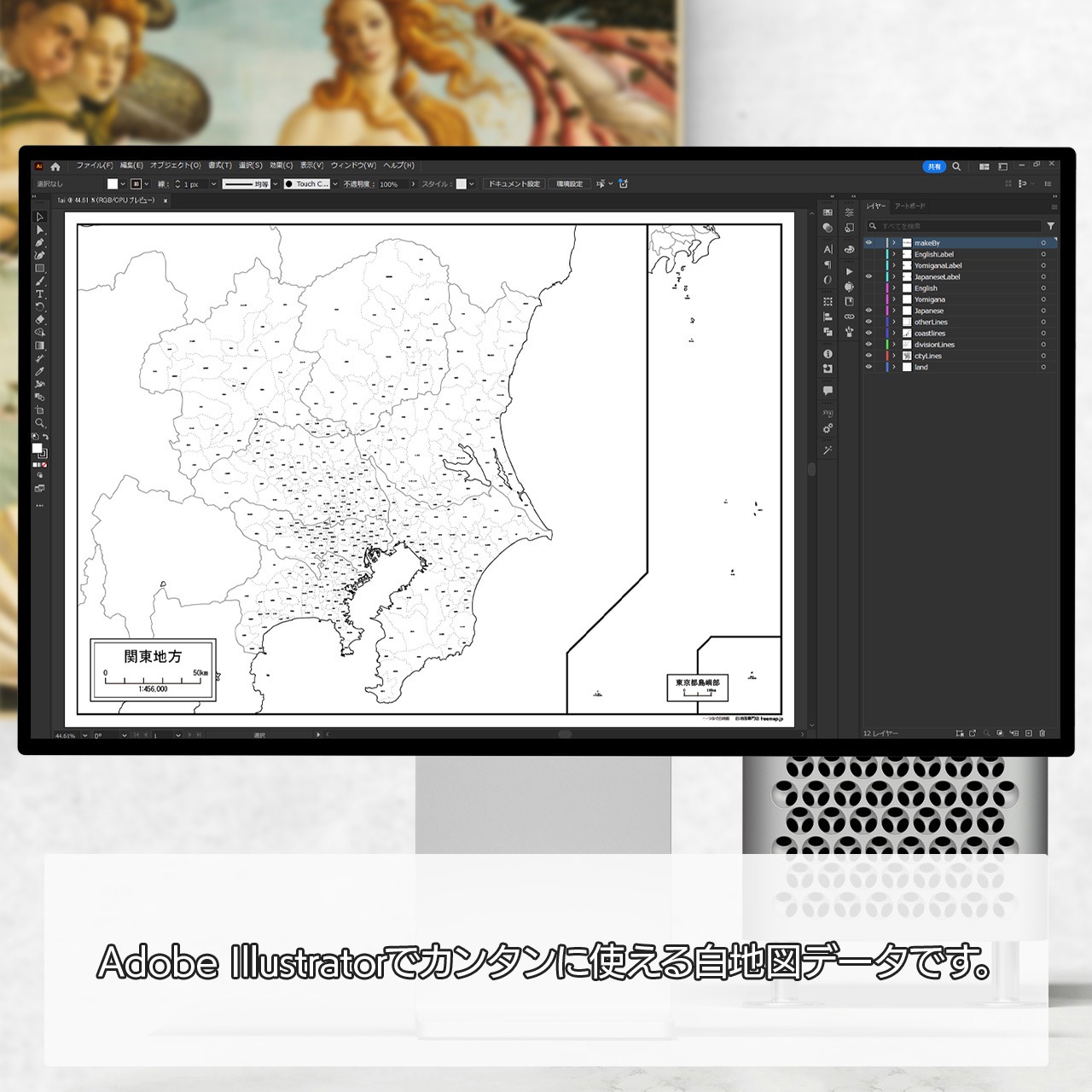The height and width of the screenshot is (1092, 1092).
Task: Click the ドキュメント設定 button
Action: [x=514, y=184]
